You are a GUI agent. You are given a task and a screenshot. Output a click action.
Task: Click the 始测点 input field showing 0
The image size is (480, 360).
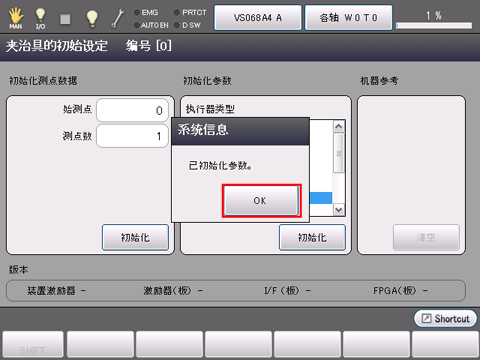132,110
